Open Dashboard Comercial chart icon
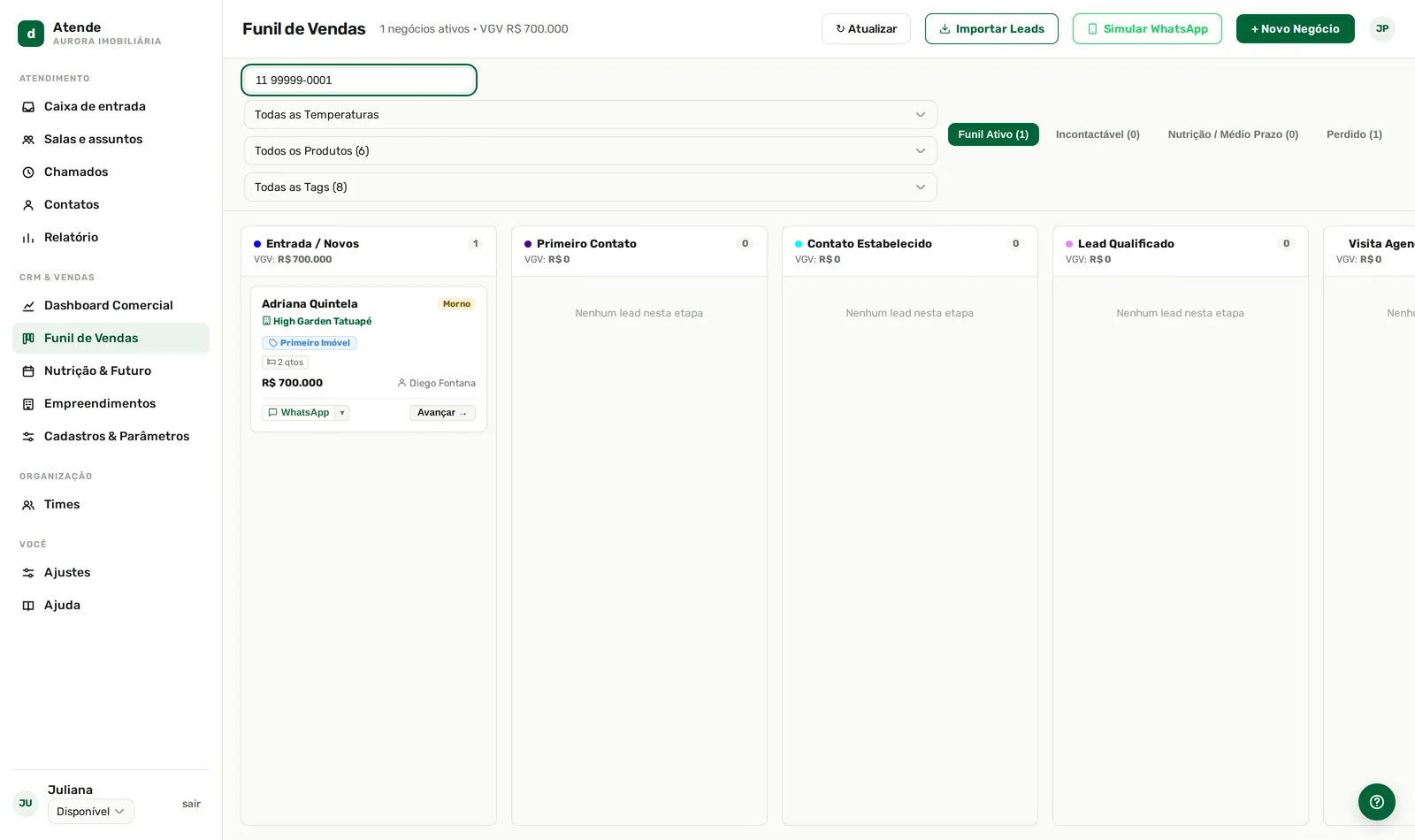Image resolution: width=1415 pixels, height=840 pixels. click(28, 306)
